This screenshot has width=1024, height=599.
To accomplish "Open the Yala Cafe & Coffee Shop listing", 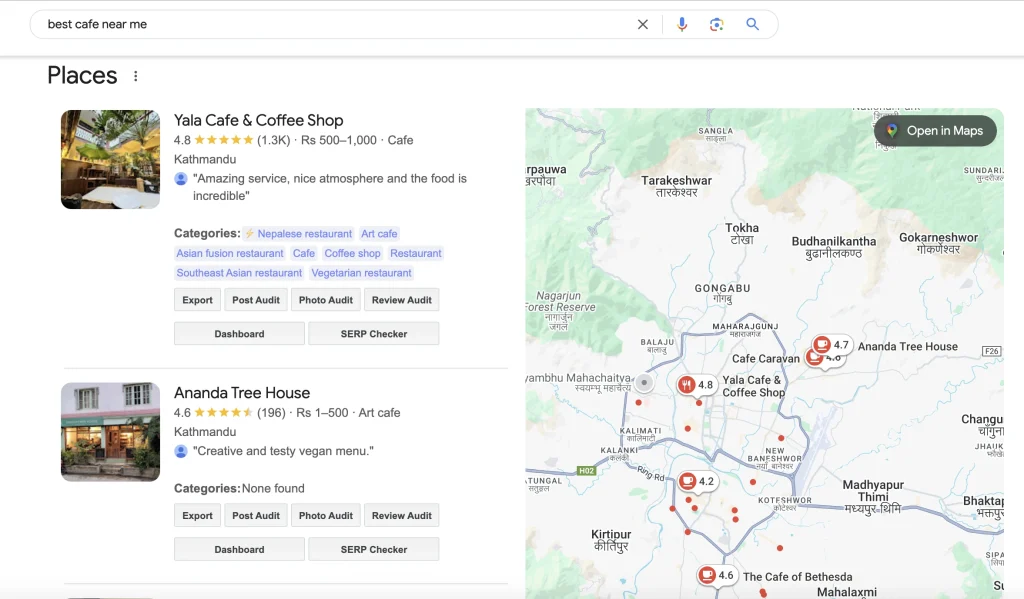I will click(258, 119).
